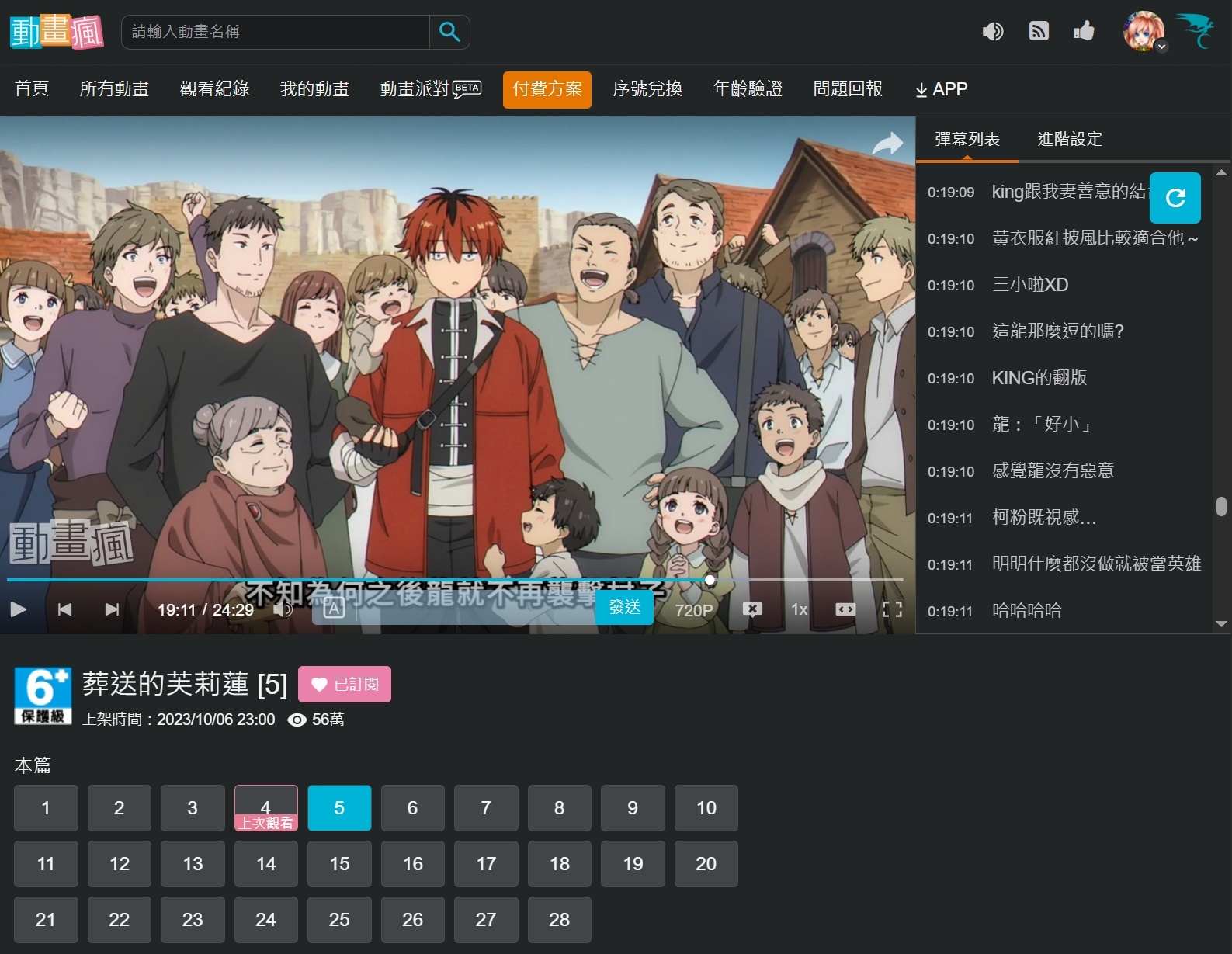1232x954 pixels.
Task: Click the danmaku list scroll-down arrow
Action: 1221,624
